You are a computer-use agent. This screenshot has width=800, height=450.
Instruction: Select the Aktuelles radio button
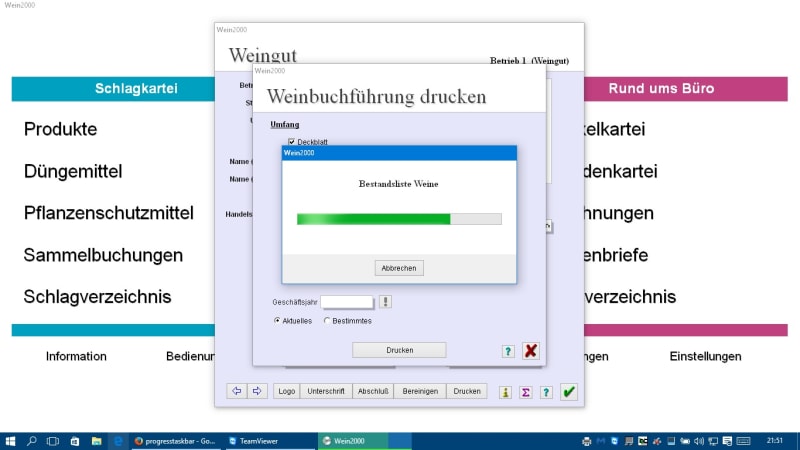(x=277, y=321)
